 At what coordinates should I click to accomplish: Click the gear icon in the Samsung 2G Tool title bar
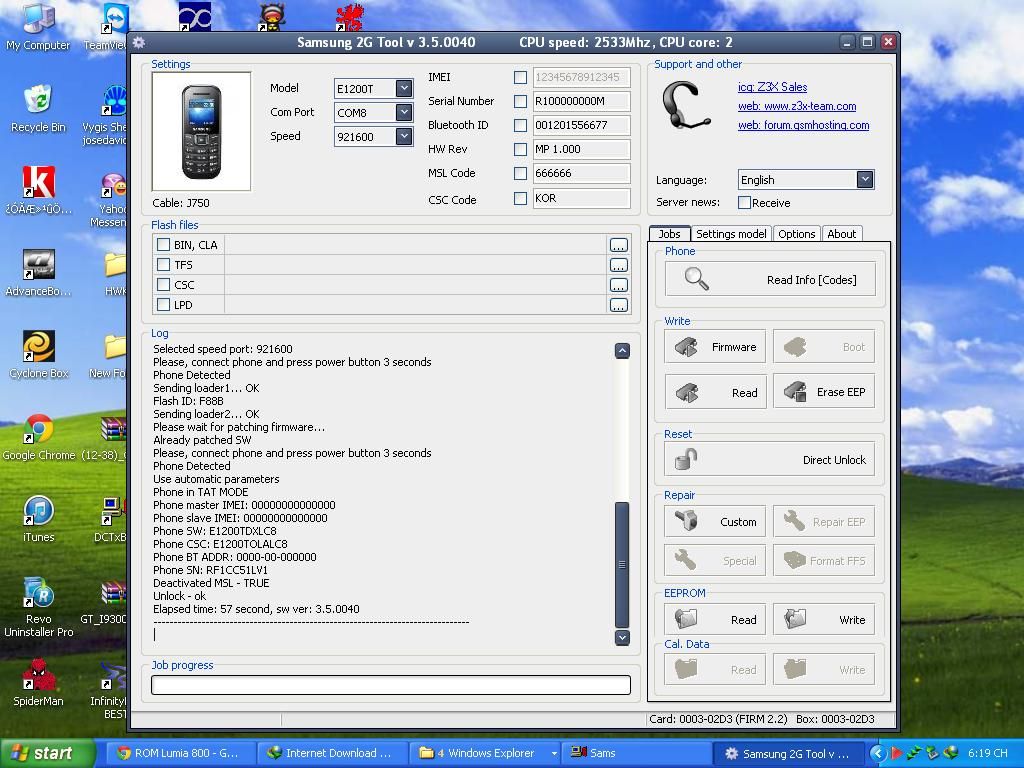138,43
